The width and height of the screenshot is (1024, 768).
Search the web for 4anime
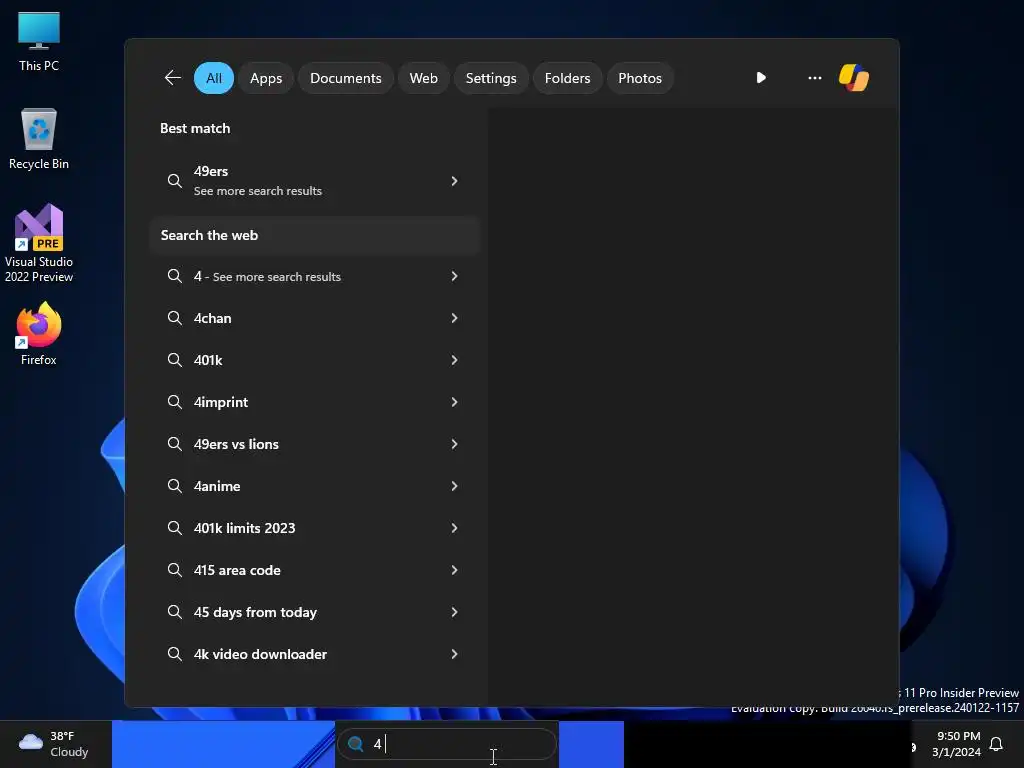coord(315,486)
